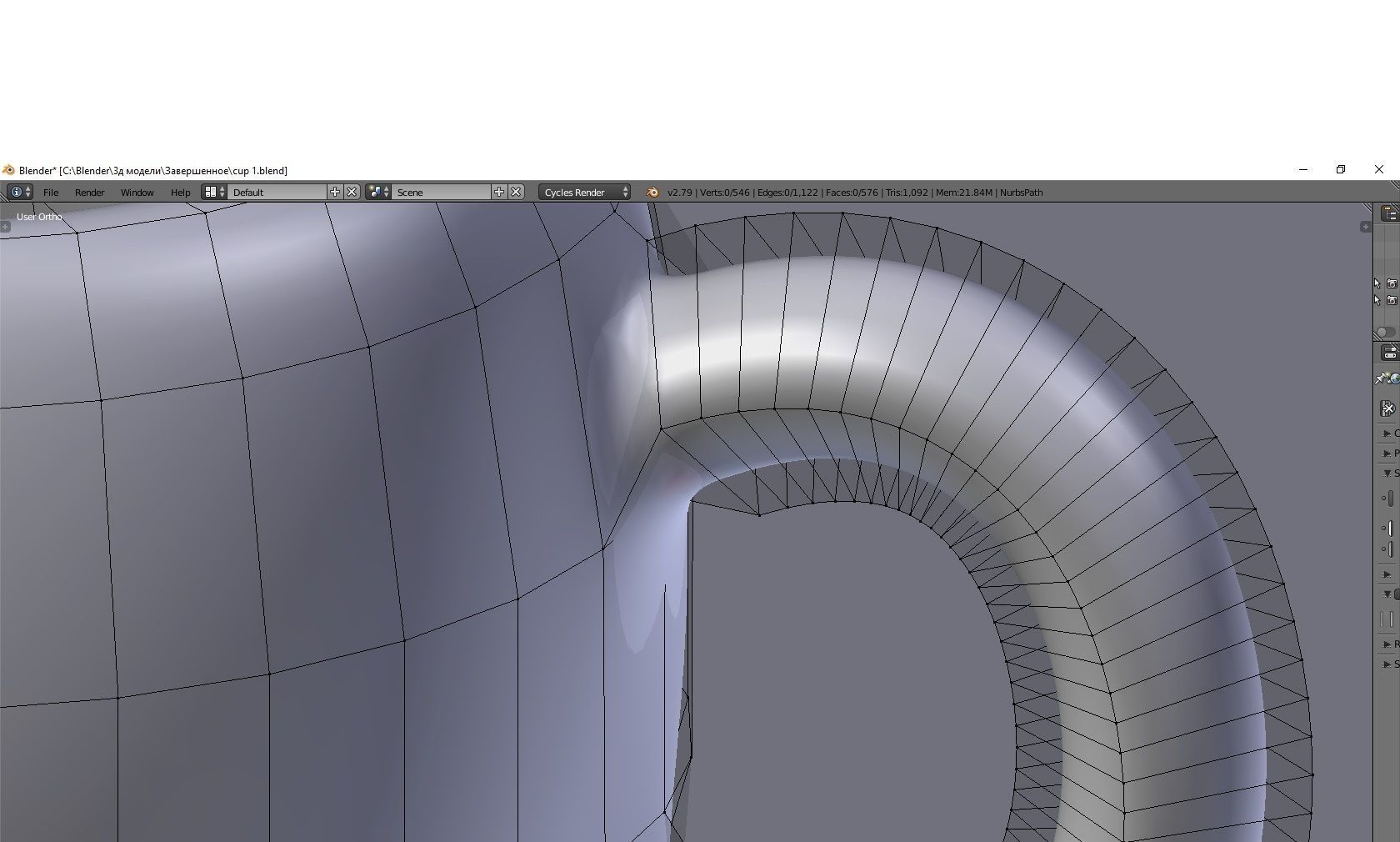
Task: Delete the current Scene
Action: coord(516,192)
